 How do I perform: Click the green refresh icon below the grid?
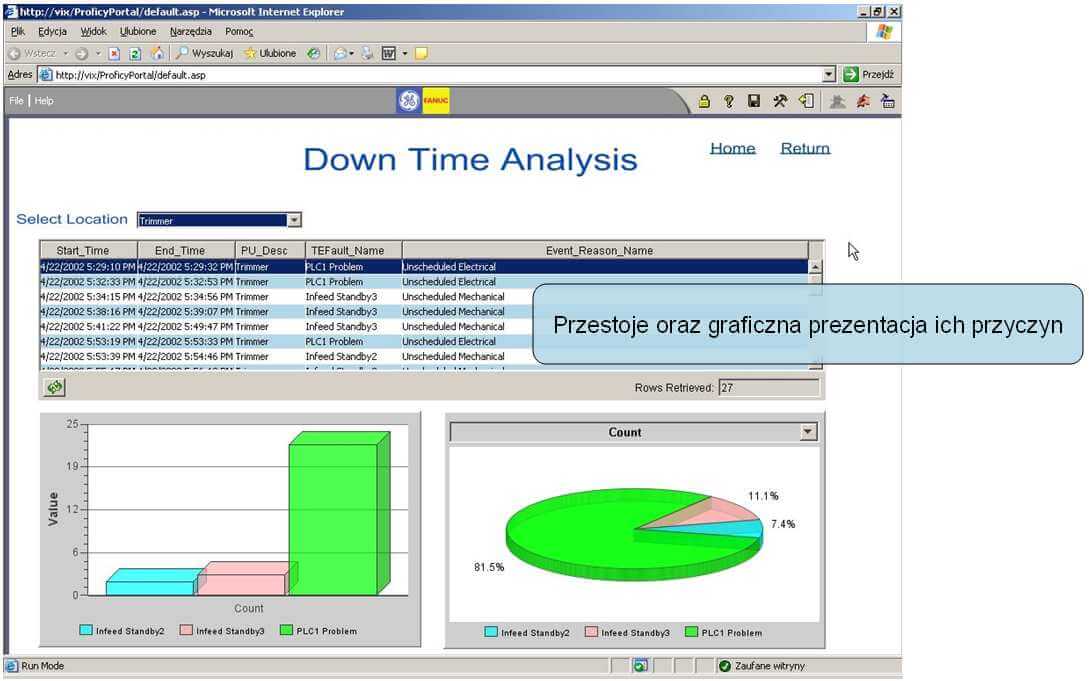[x=54, y=387]
